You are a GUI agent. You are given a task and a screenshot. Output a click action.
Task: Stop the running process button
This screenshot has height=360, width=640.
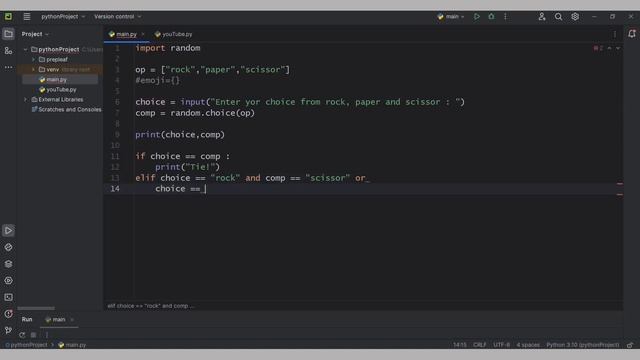click(x=33, y=335)
